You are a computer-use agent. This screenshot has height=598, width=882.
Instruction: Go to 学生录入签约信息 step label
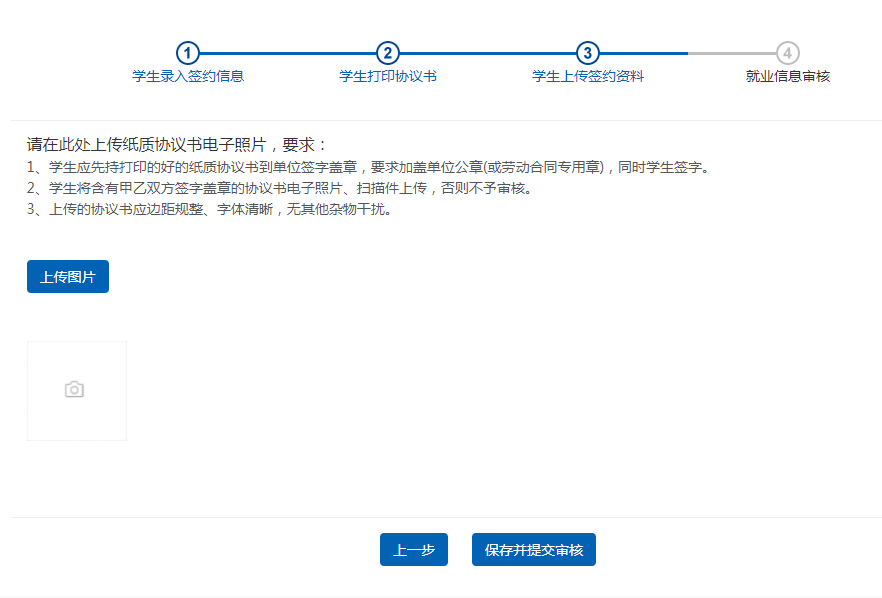coord(188,76)
